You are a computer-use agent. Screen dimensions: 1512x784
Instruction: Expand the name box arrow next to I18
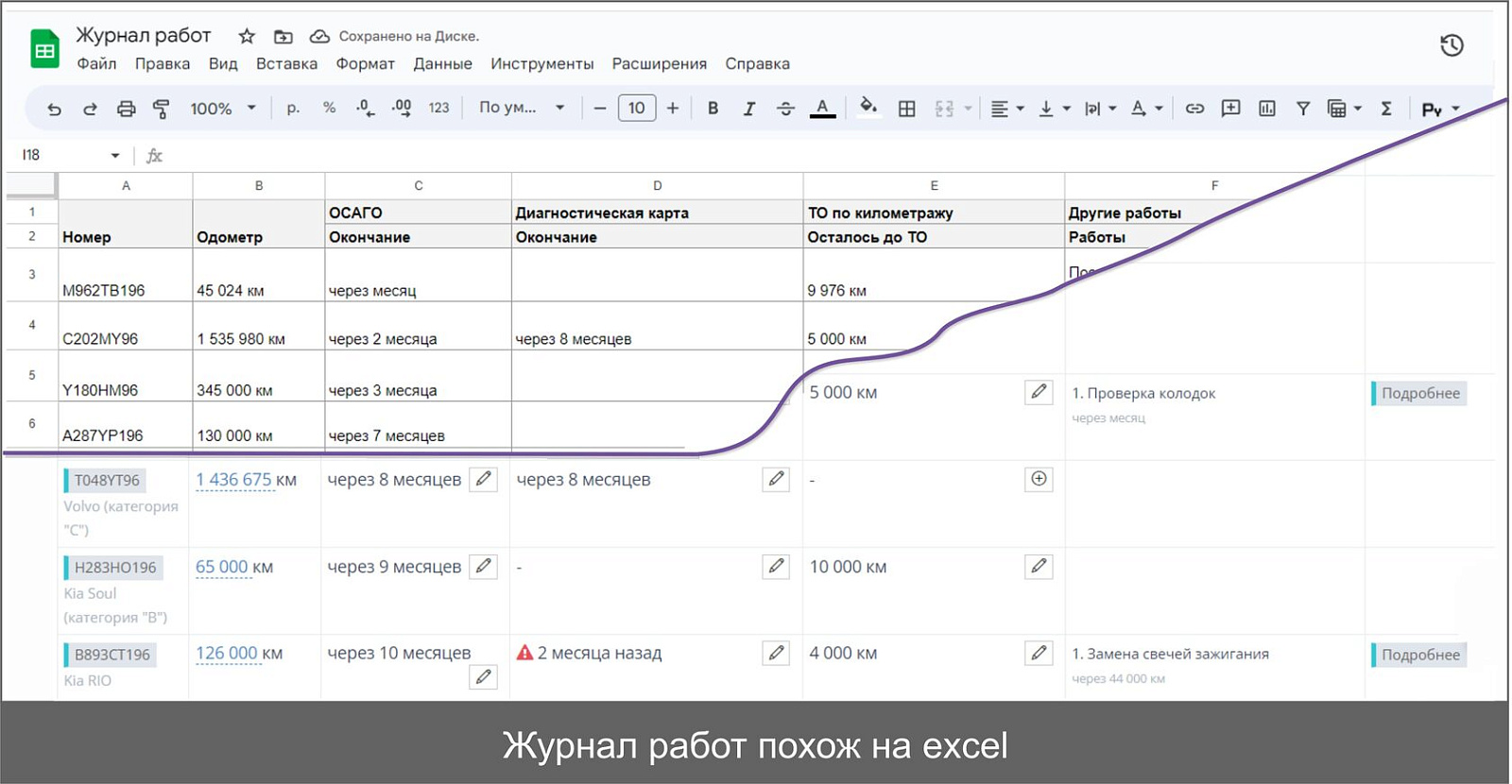click(115, 156)
